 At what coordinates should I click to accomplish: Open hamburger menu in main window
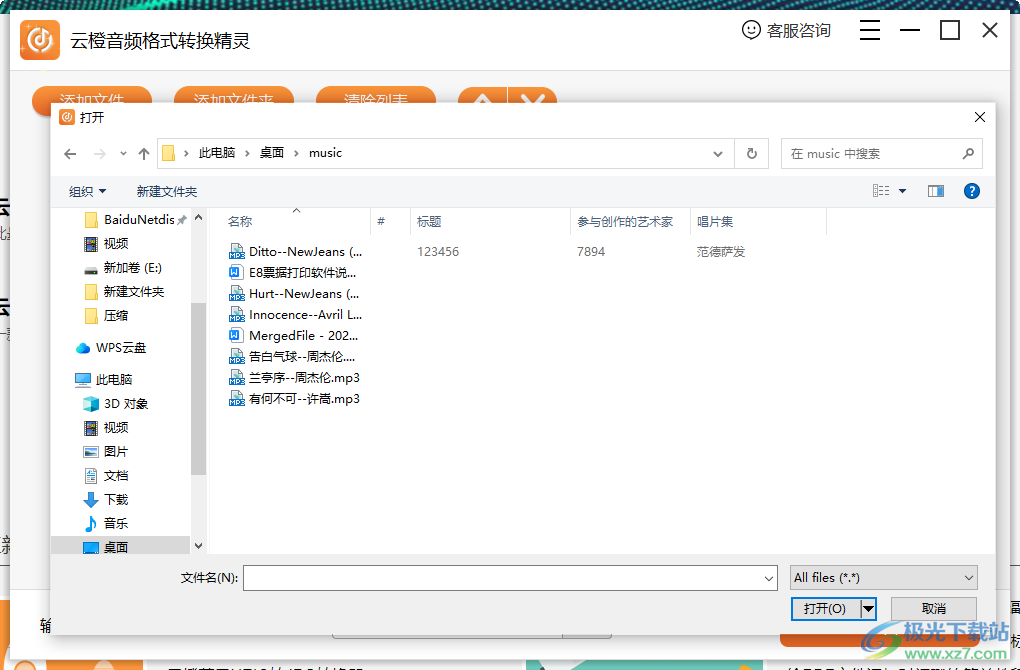pyautogui.click(x=870, y=31)
